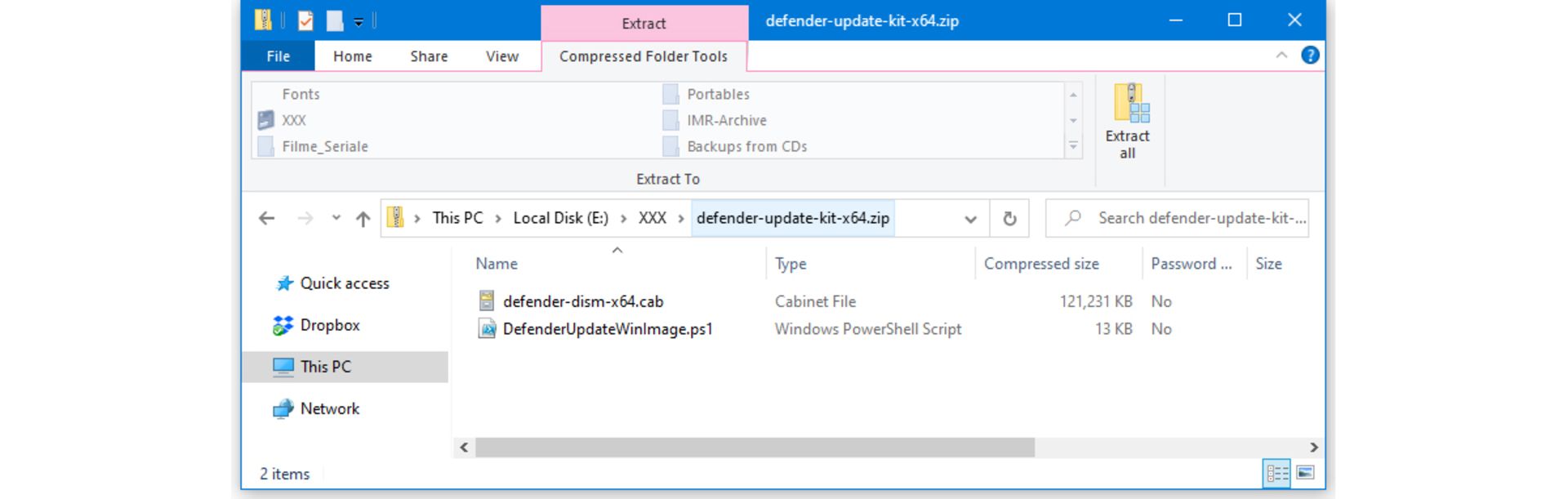The height and width of the screenshot is (499, 1568).
Task: Select defender-dism-x64.cab file
Action: coord(583,301)
